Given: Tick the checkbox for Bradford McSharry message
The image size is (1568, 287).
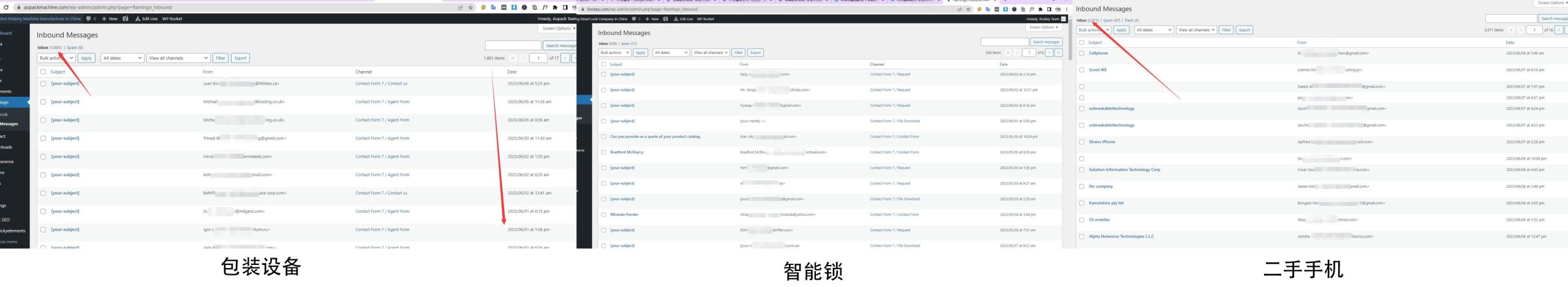Looking at the screenshot, I should [604, 152].
